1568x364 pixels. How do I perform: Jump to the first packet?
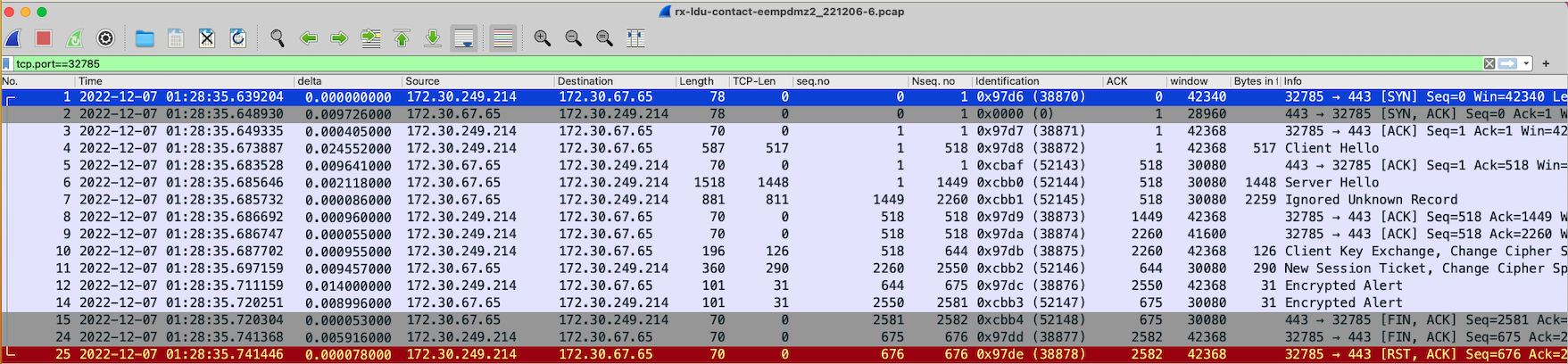pyautogui.click(x=402, y=38)
